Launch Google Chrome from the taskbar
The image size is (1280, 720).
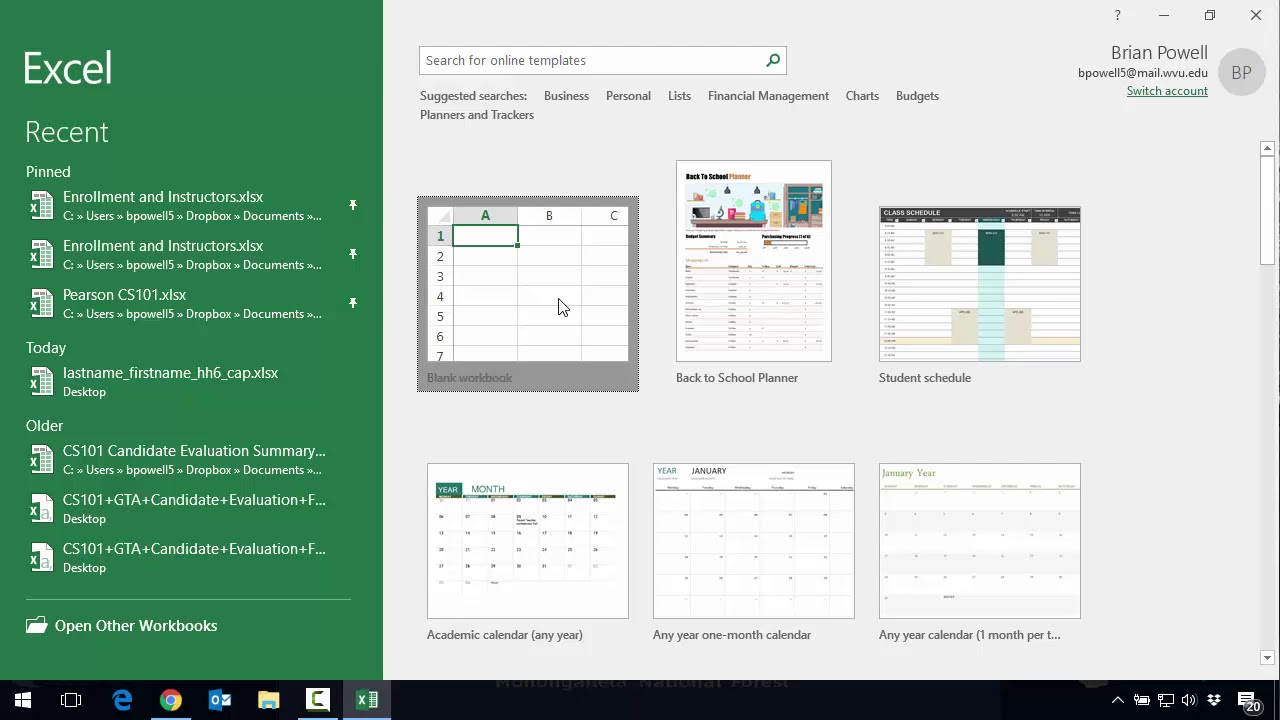tap(171, 700)
